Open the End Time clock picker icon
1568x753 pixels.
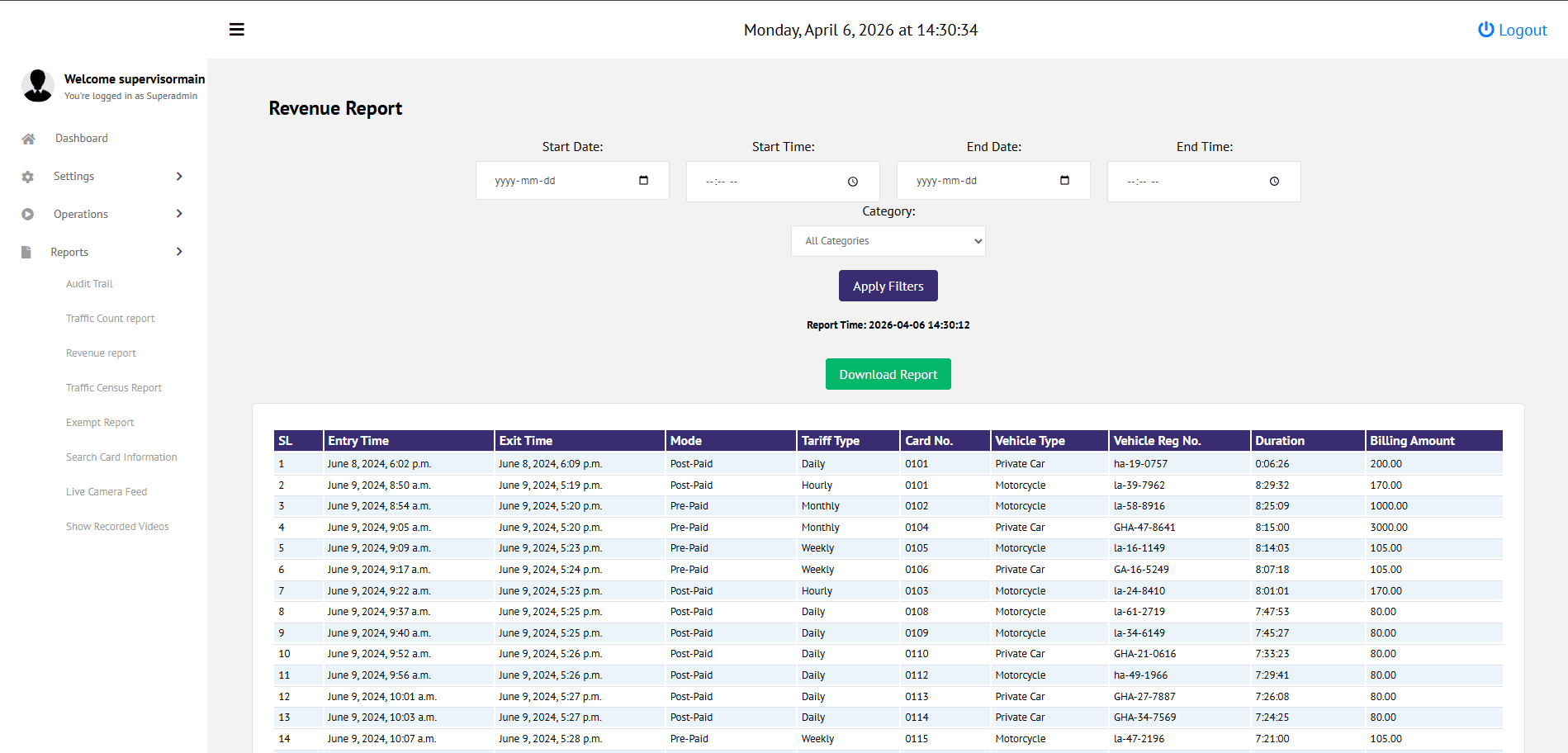[x=1274, y=182]
